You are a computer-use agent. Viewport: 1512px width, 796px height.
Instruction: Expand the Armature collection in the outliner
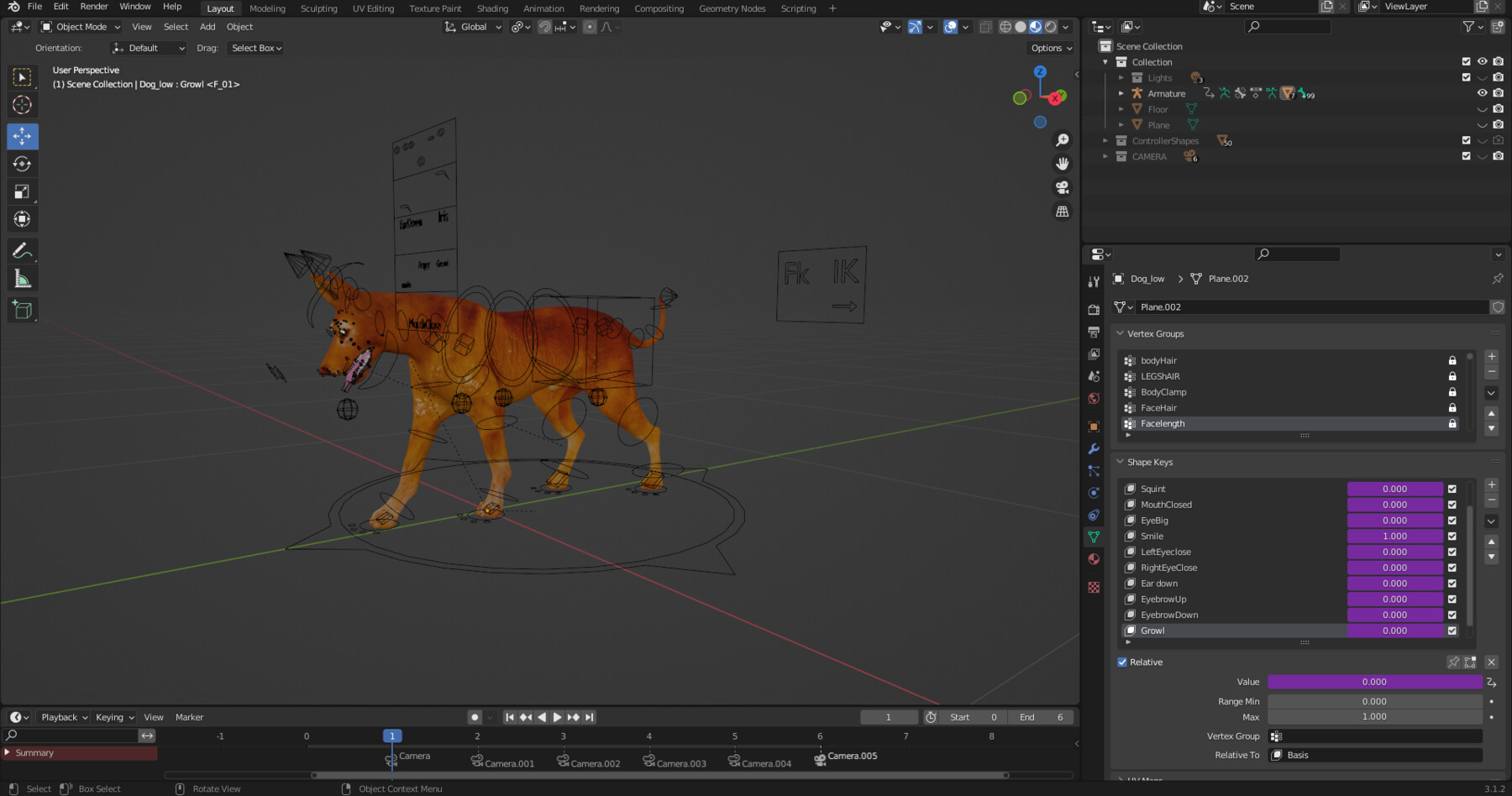1122,93
